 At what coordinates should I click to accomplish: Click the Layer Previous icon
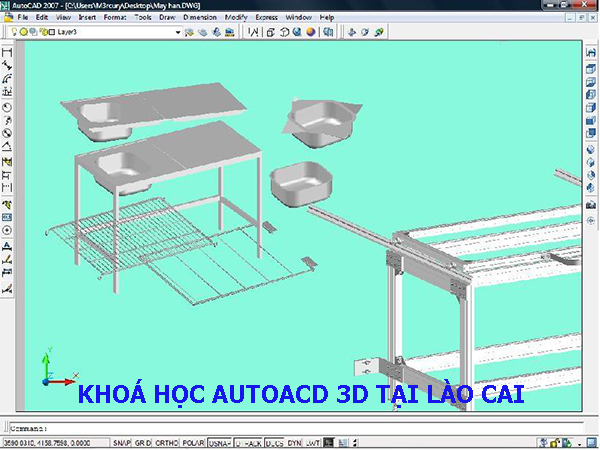pyautogui.click(x=216, y=32)
